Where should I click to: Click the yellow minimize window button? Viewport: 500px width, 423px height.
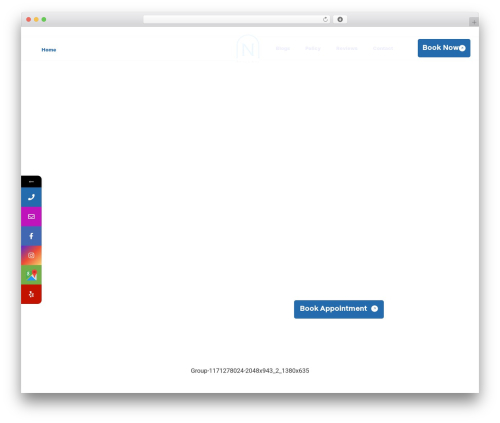point(36,19)
